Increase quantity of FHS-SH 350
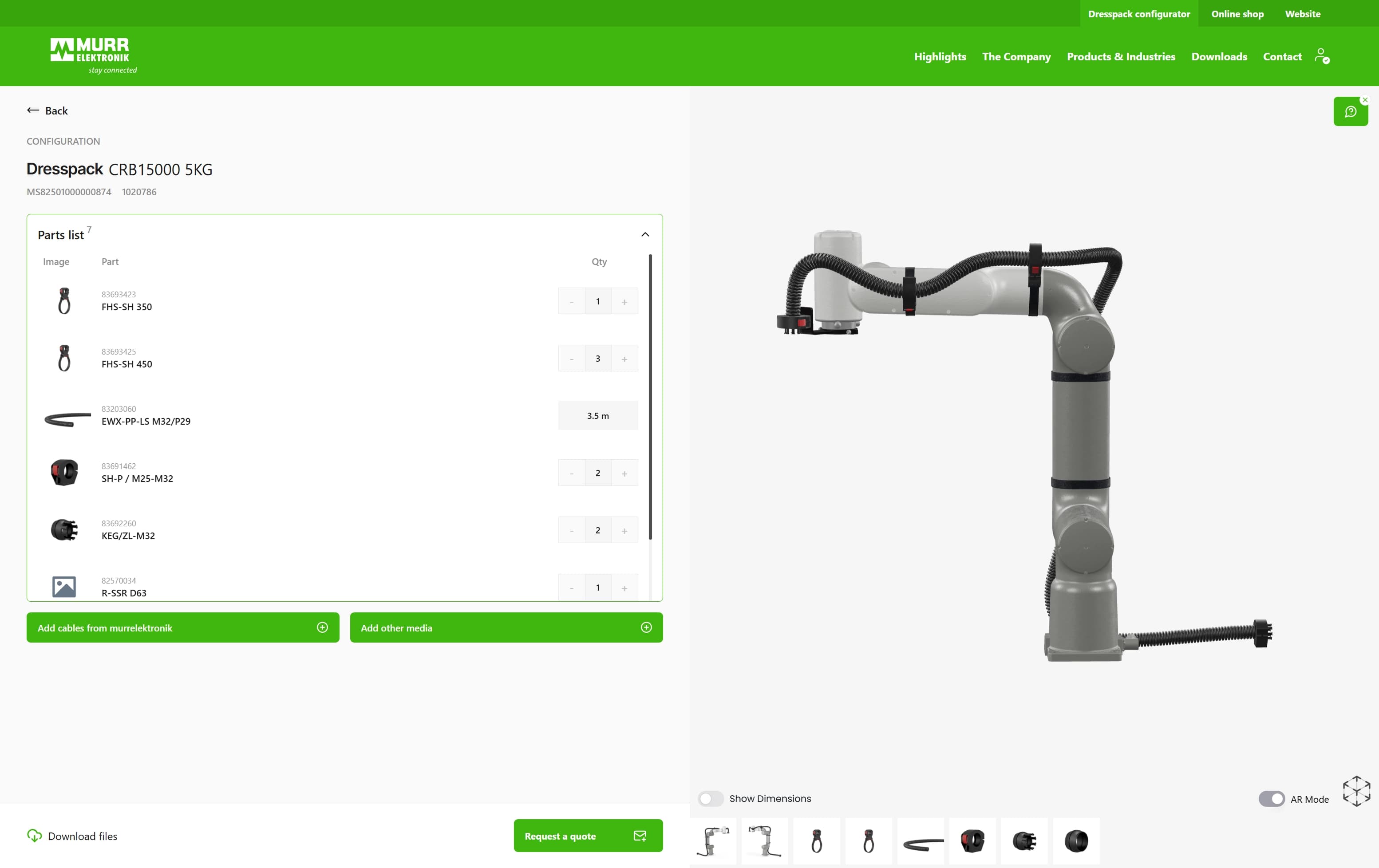Image resolution: width=1379 pixels, height=868 pixels. coord(624,301)
